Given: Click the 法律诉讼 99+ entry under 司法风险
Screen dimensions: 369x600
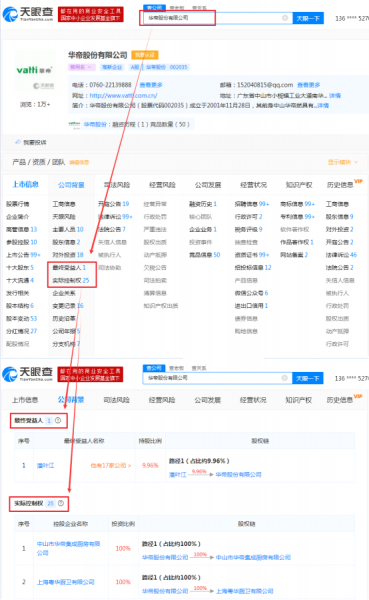Looking at the screenshot, I should [115, 217].
